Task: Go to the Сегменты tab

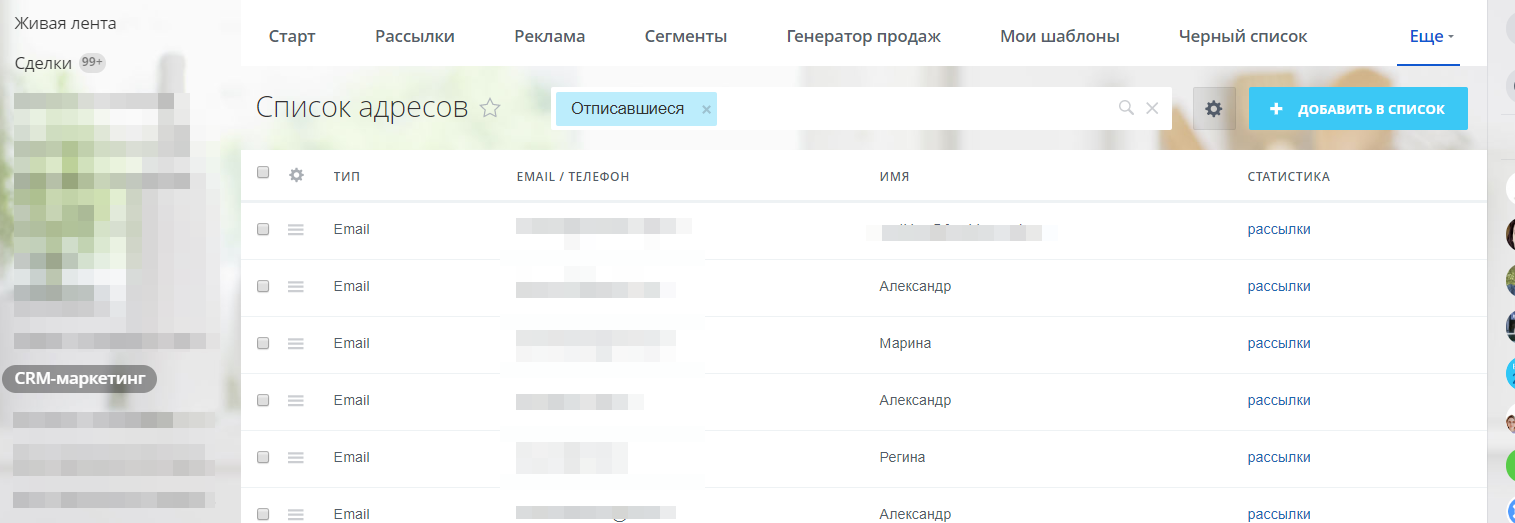Action: coord(686,37)
